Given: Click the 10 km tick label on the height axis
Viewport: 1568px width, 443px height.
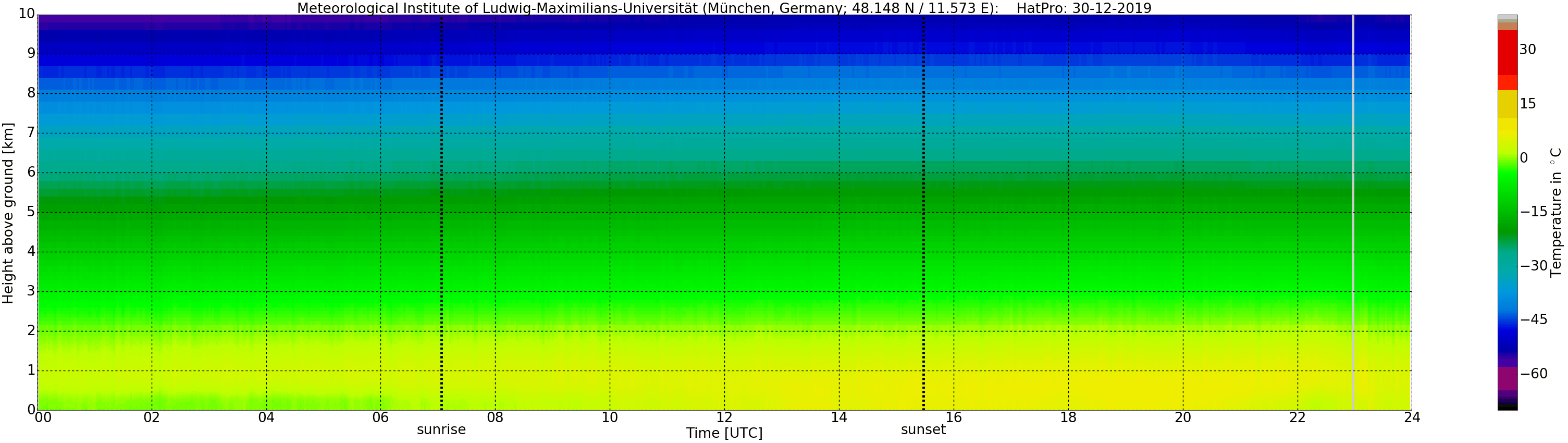Looking at the screenshot, I should point(26,15).
